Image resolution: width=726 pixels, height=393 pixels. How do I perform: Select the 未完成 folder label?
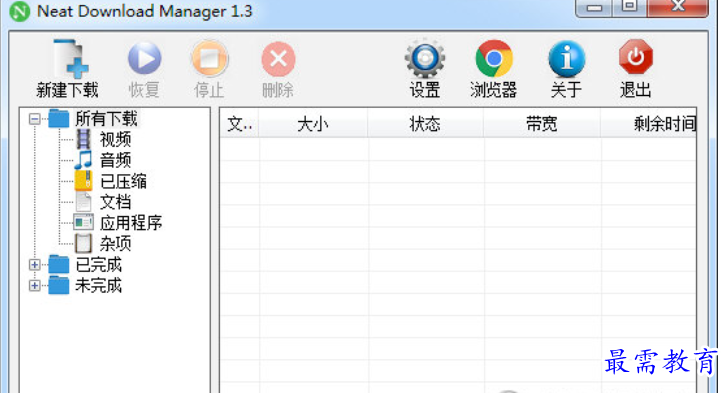click(99, 286)
